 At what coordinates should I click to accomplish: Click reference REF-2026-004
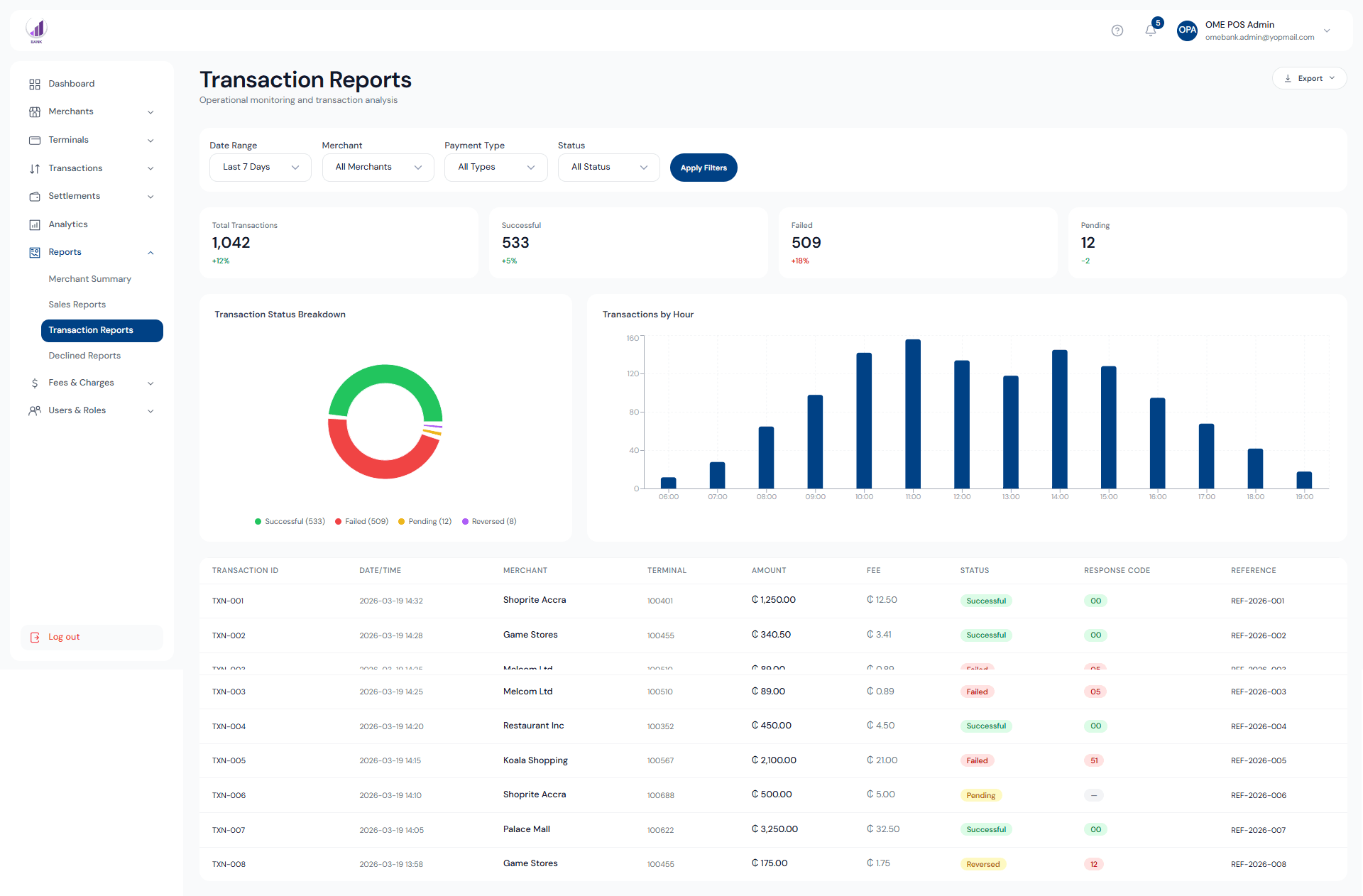(x=1259, y=727)
